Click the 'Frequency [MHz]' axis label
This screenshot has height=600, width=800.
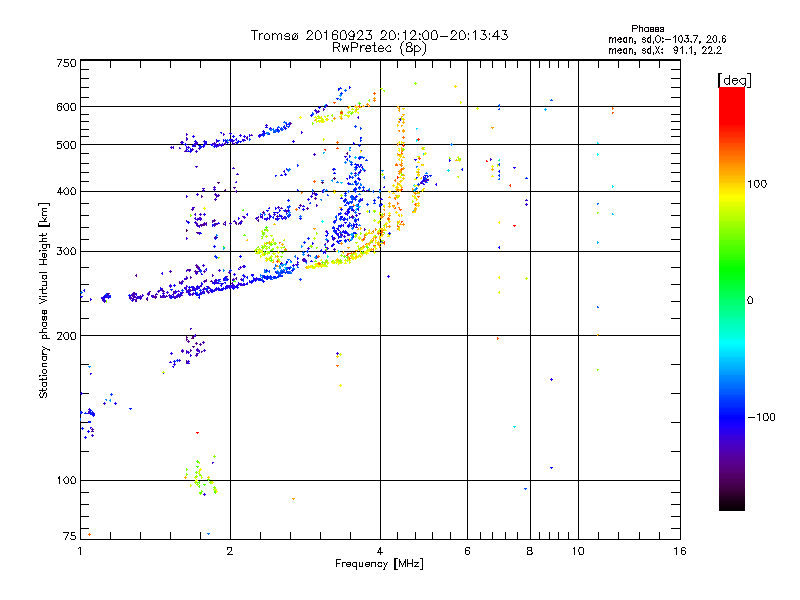379,564
